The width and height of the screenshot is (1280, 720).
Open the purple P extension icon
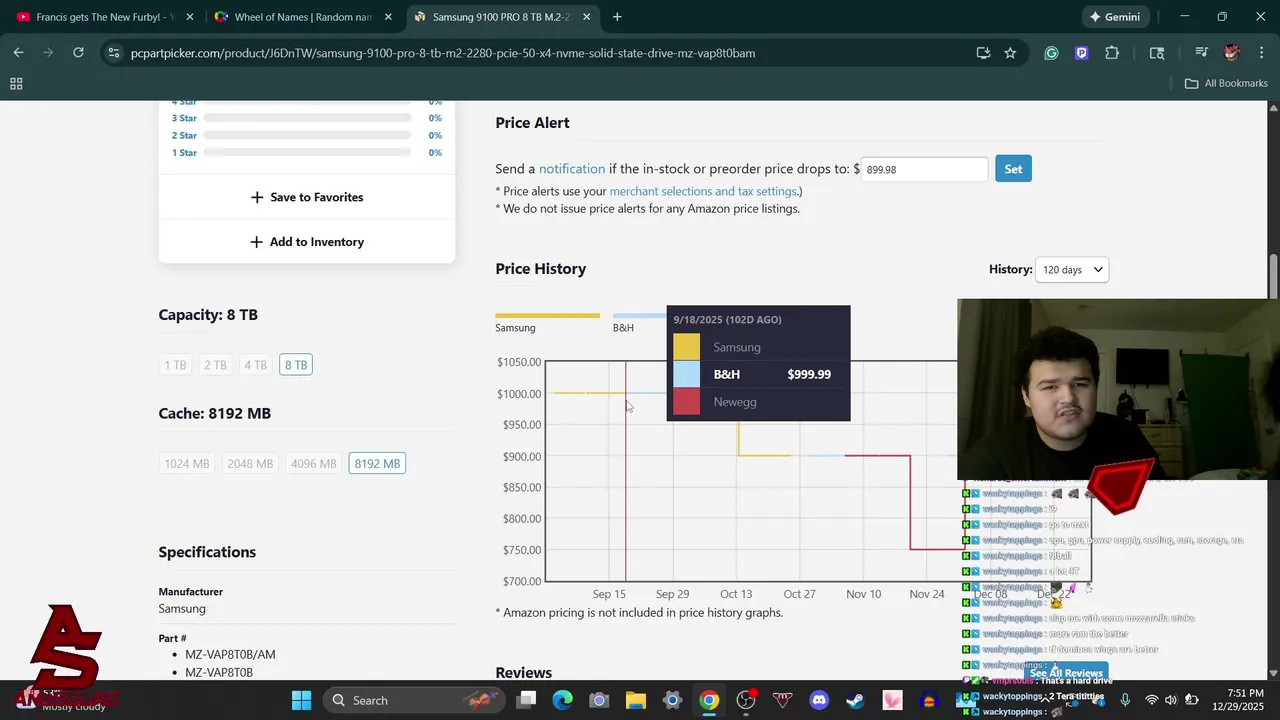click(1081, 53)
